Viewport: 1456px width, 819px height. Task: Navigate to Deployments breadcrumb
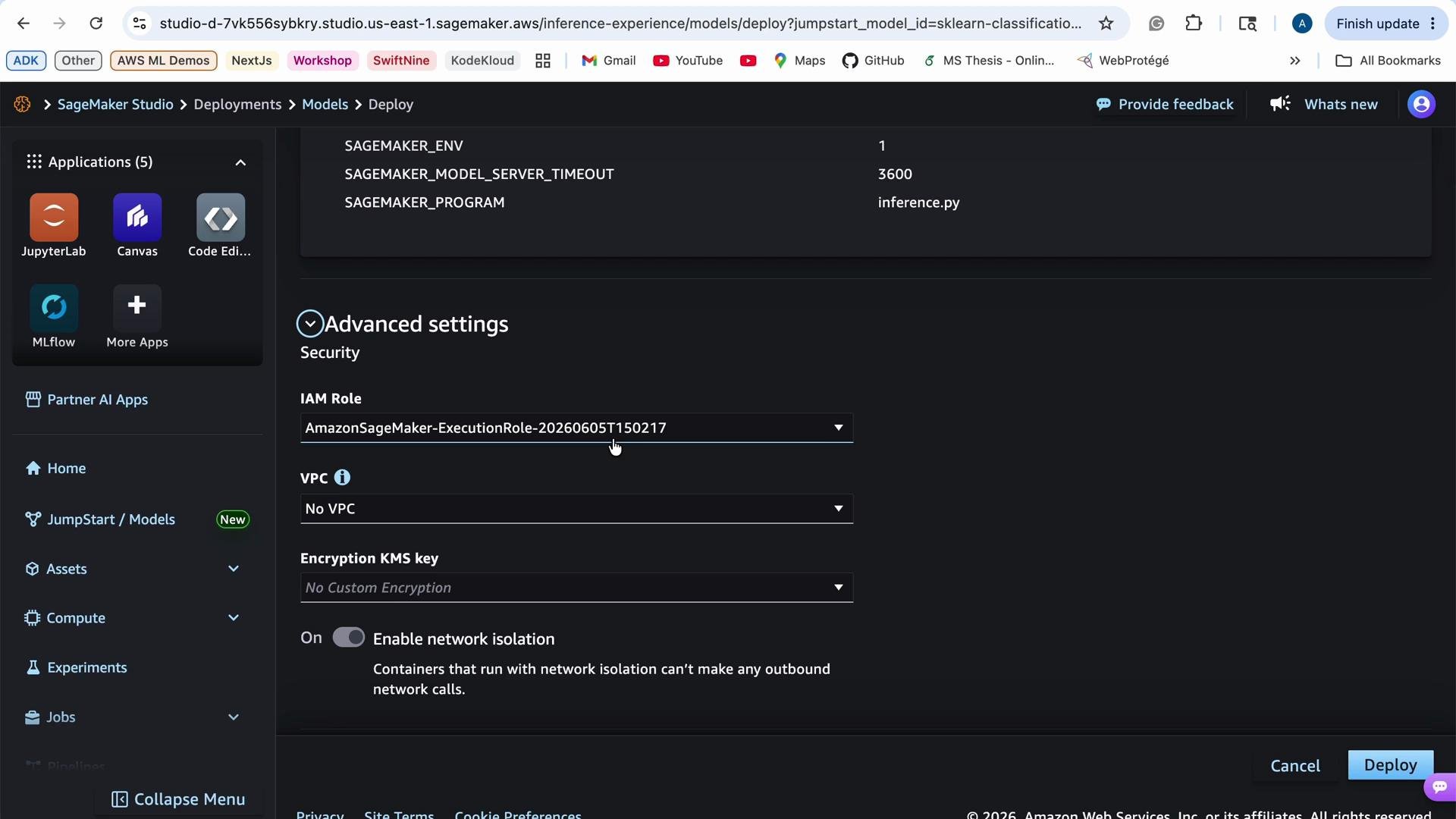pos(237,105)
